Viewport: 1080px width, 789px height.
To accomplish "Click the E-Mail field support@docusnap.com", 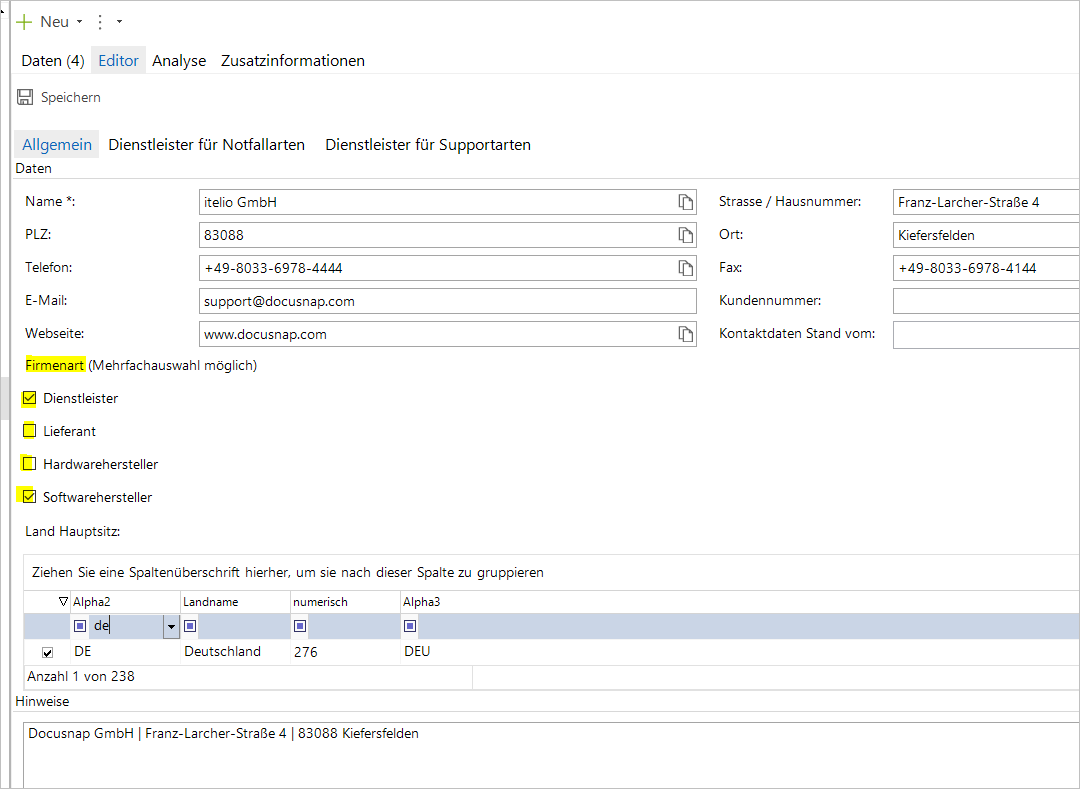I will click(448, 301).
